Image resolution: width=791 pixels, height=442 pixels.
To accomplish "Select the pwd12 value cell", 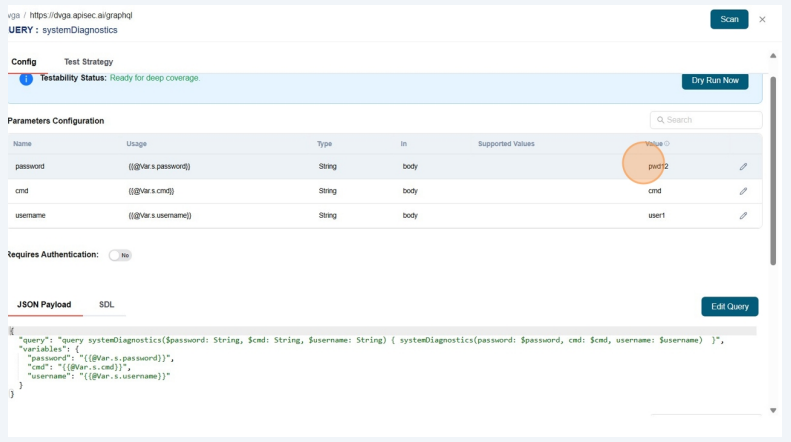I will tap(657, 166).
